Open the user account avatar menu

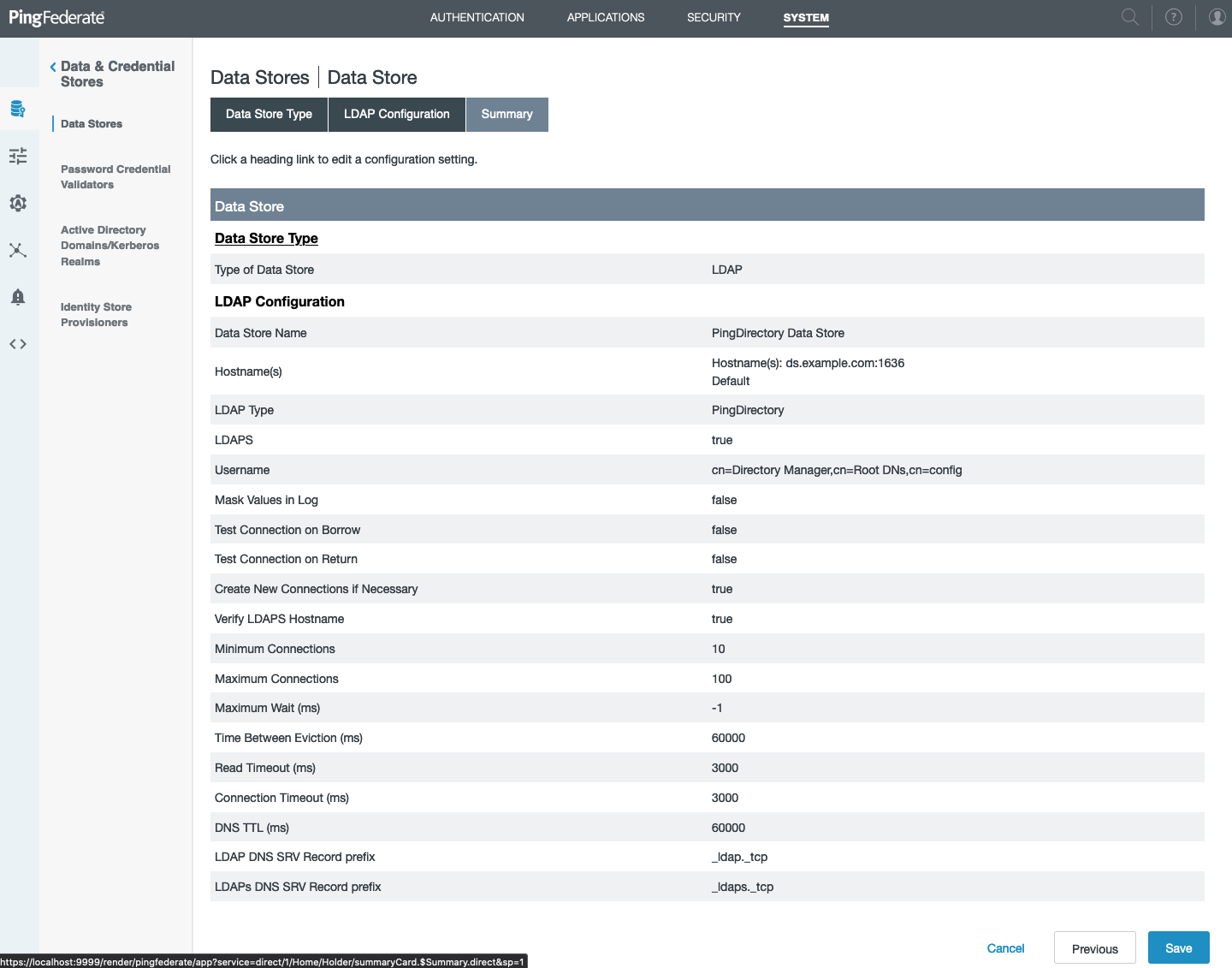[1217, 17]
